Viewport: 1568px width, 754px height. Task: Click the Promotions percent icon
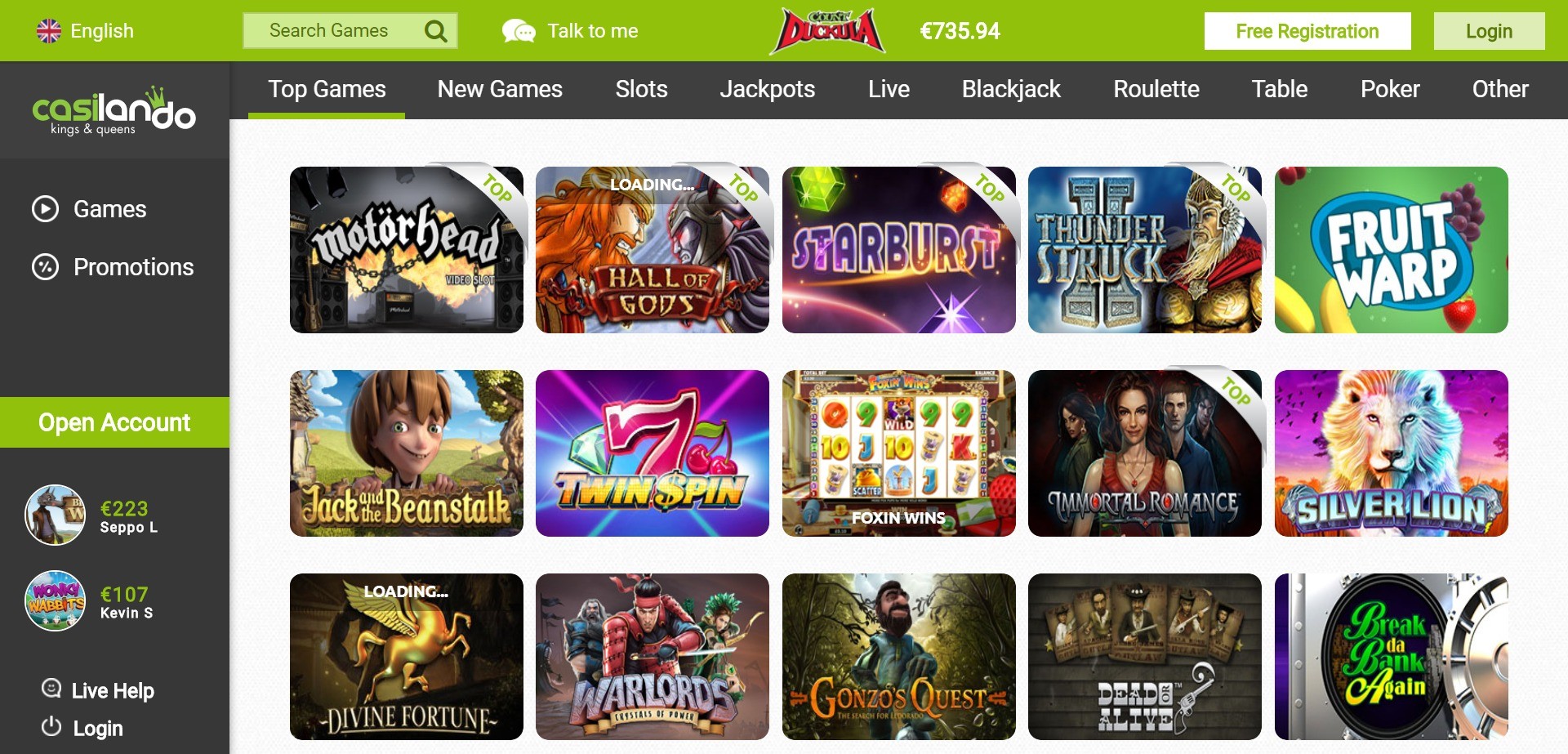45,267
